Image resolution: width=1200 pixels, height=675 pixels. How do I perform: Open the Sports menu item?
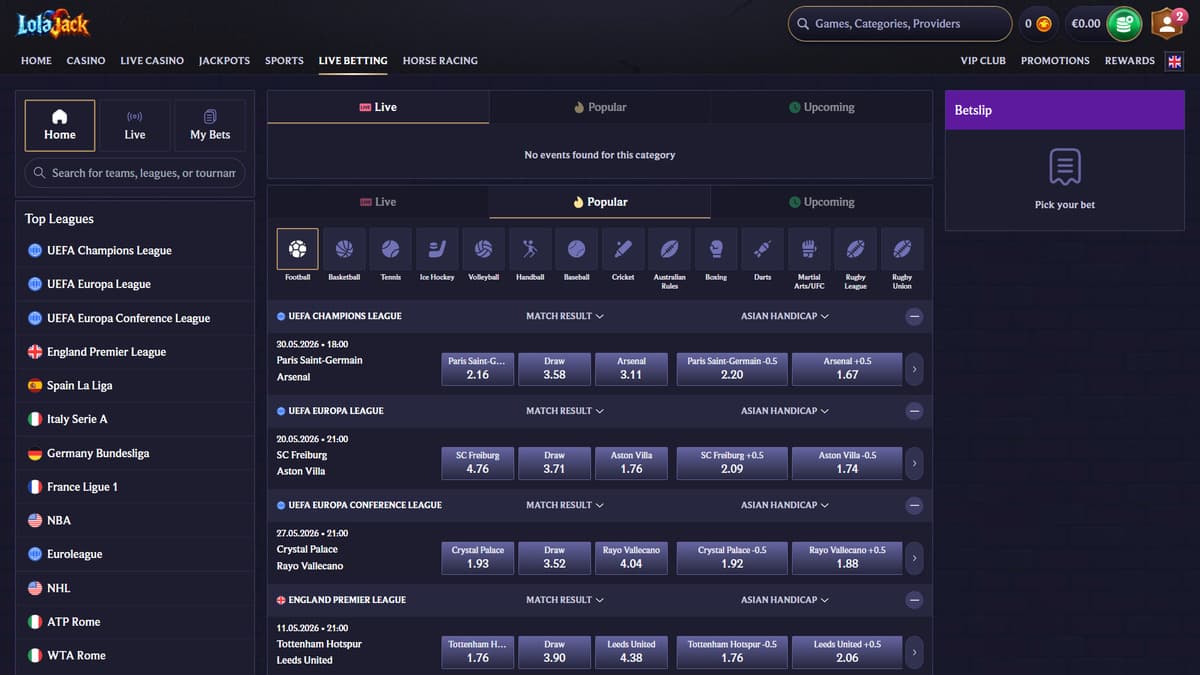click(x=284, y=61)
